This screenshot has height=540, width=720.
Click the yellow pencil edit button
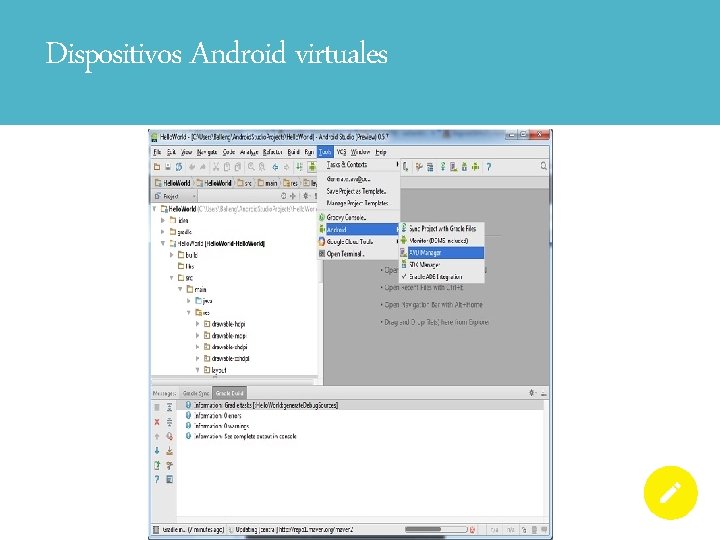670,493
